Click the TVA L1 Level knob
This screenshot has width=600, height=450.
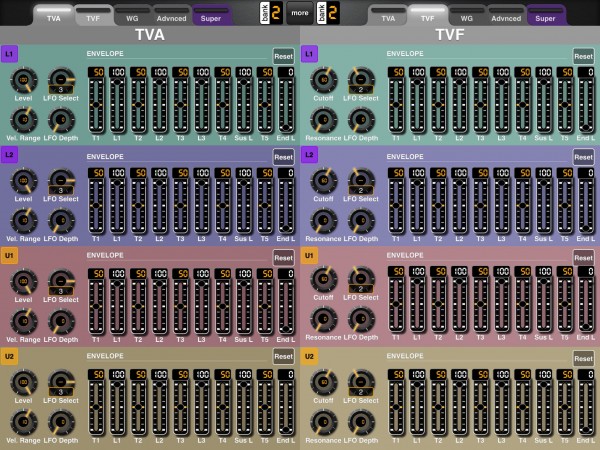pos(23,80)
